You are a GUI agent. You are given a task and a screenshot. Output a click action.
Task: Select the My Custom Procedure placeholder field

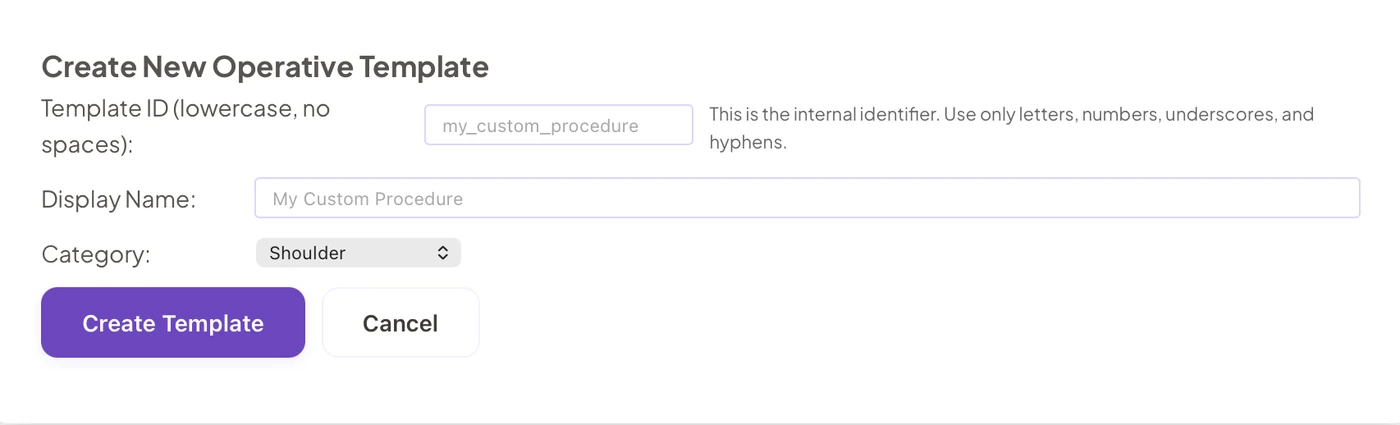pyautogui.click(x=807, y=198)
